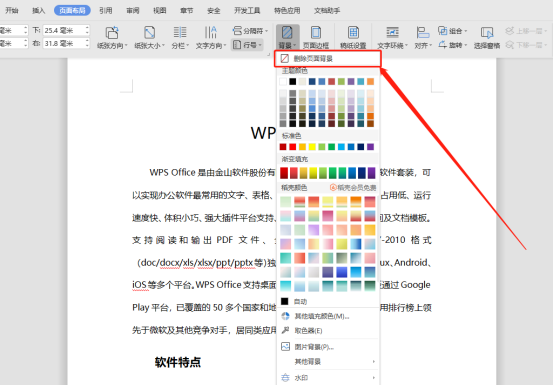553x385 pixels.
Task: Expand the watermark (水印) submenu
Action: coord(328,378)
